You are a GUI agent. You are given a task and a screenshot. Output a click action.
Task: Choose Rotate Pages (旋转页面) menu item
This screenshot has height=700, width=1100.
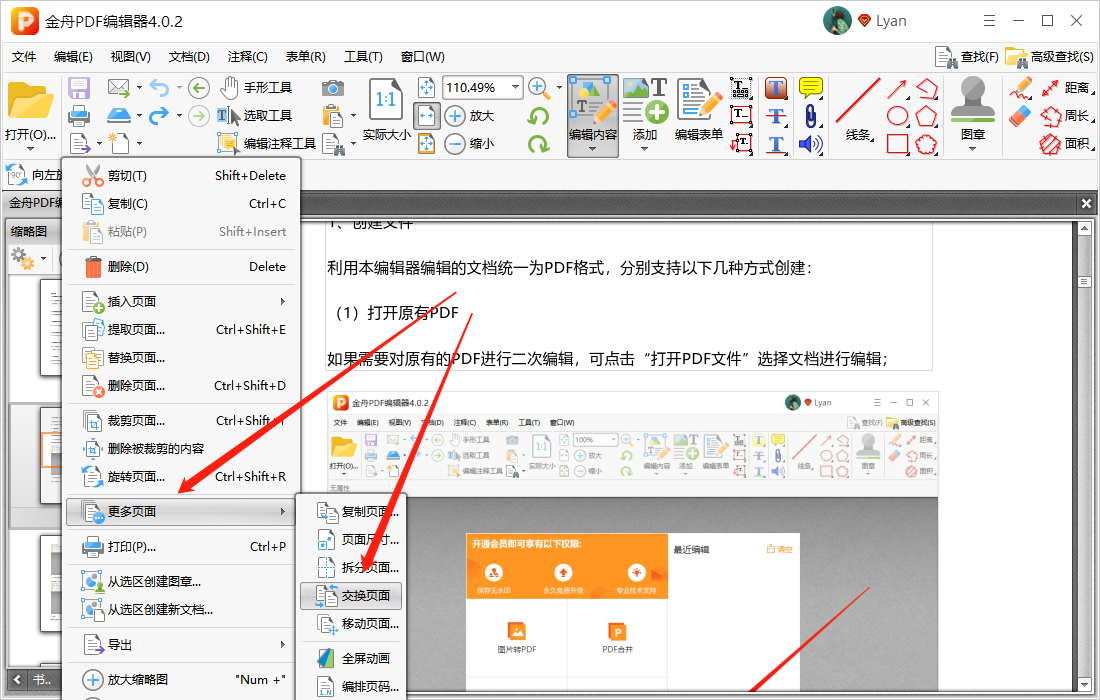(x=184, y=476)
